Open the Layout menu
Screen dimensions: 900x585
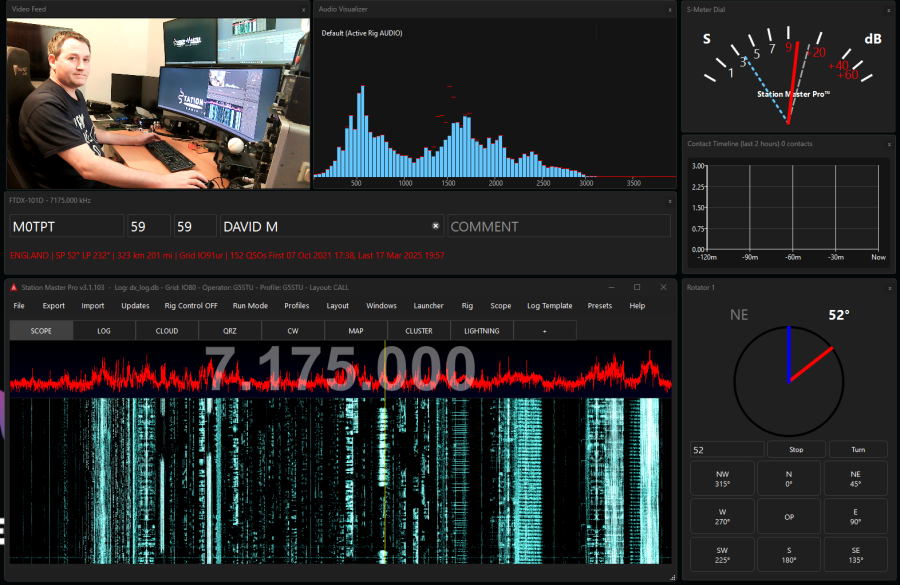click(x=338, y=305)
